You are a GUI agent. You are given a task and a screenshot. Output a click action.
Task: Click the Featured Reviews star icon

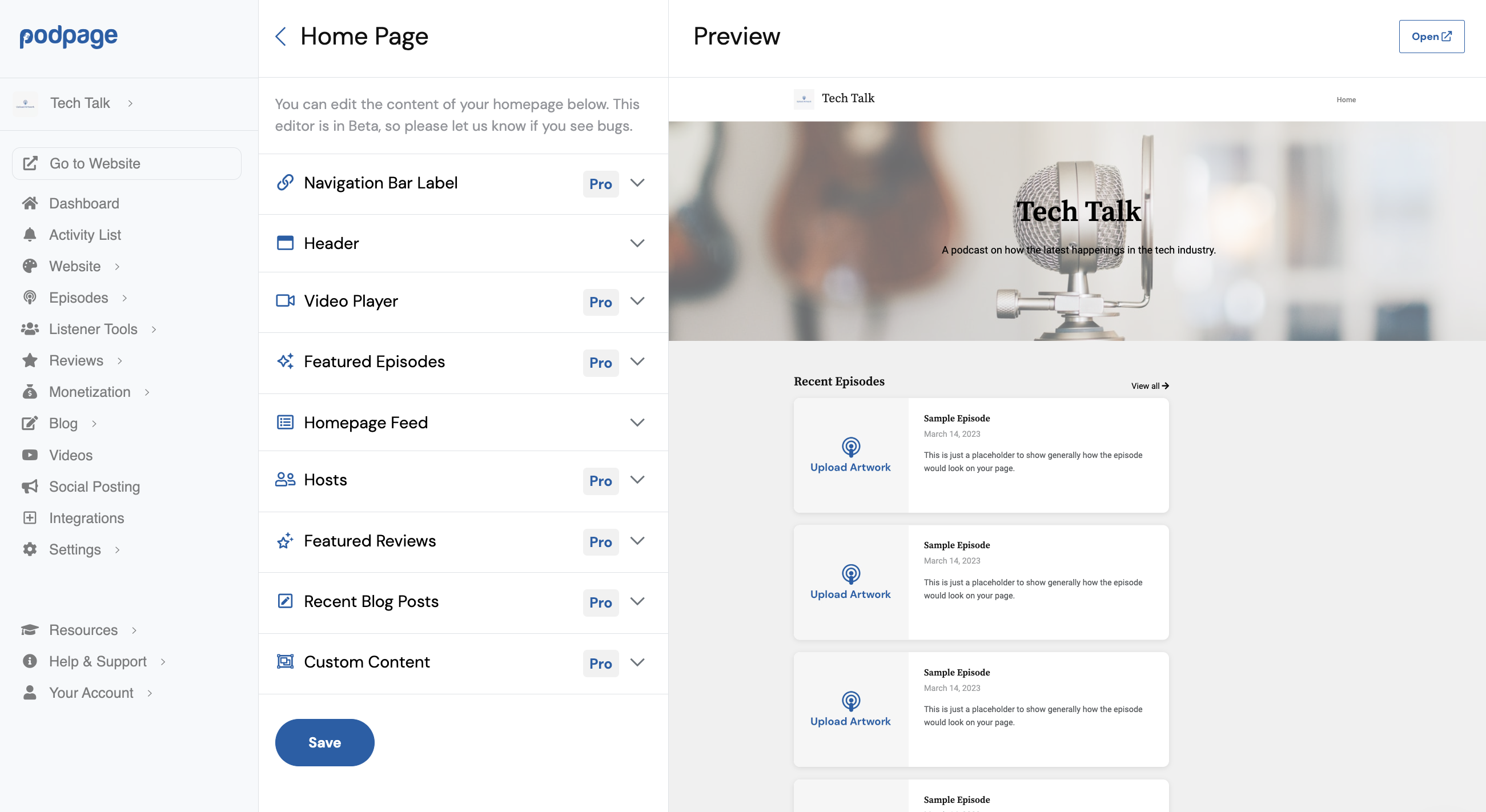pyautogui.click(x=286, y=541)
